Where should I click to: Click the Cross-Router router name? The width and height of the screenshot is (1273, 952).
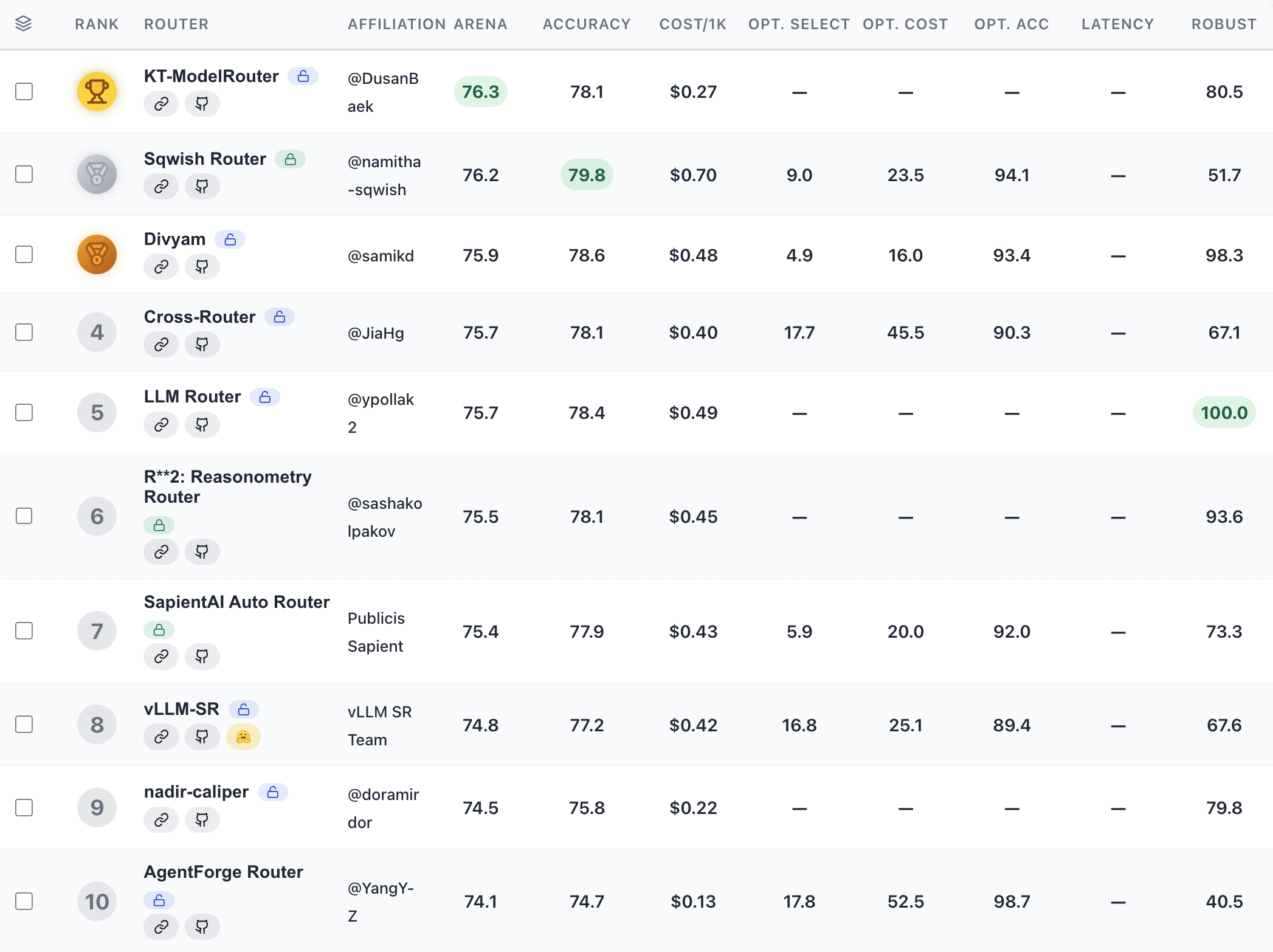coord(199,317)
